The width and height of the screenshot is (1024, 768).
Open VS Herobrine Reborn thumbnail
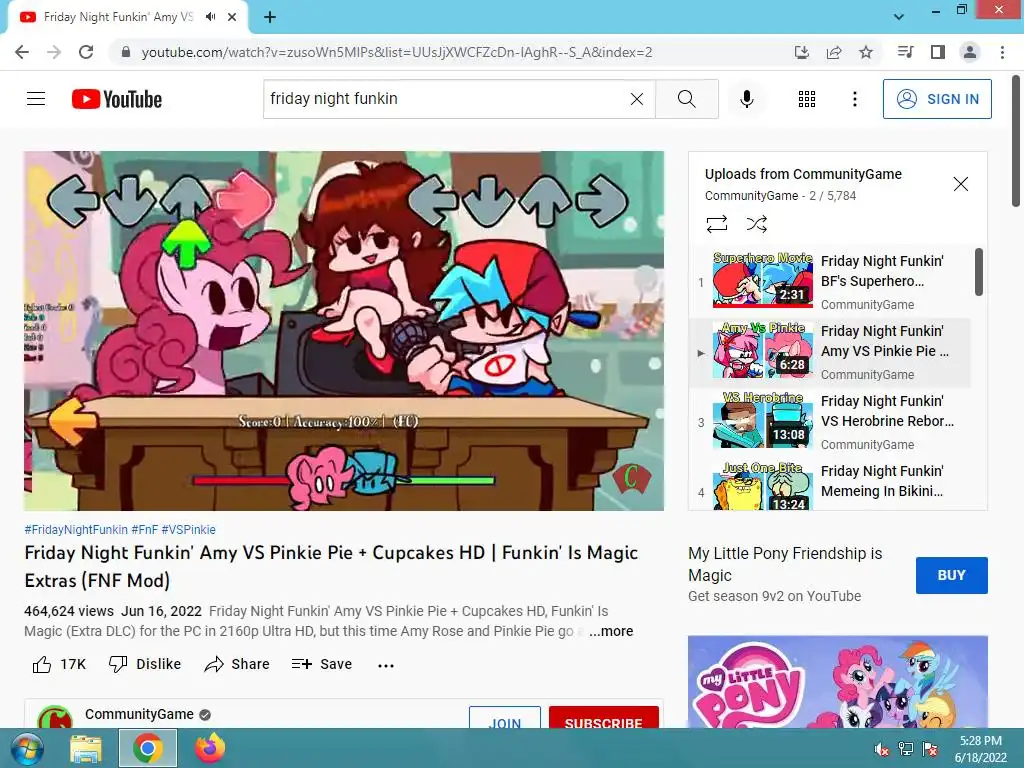click(763, 420)
